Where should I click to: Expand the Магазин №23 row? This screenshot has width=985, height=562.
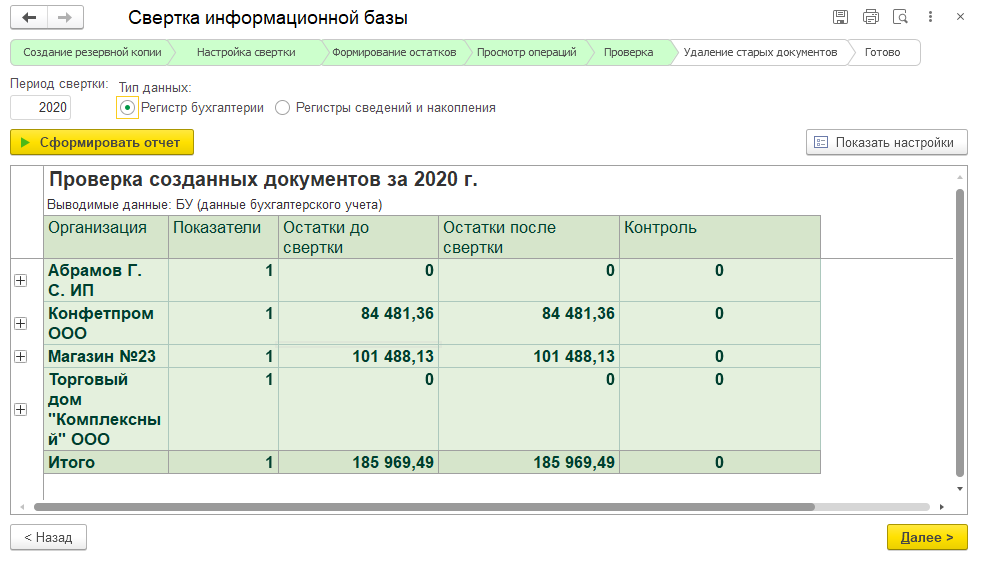coord(20,356)
